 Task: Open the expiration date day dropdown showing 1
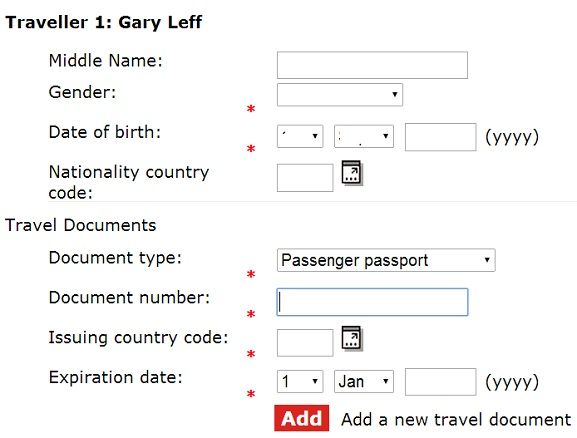click(300, 381)
